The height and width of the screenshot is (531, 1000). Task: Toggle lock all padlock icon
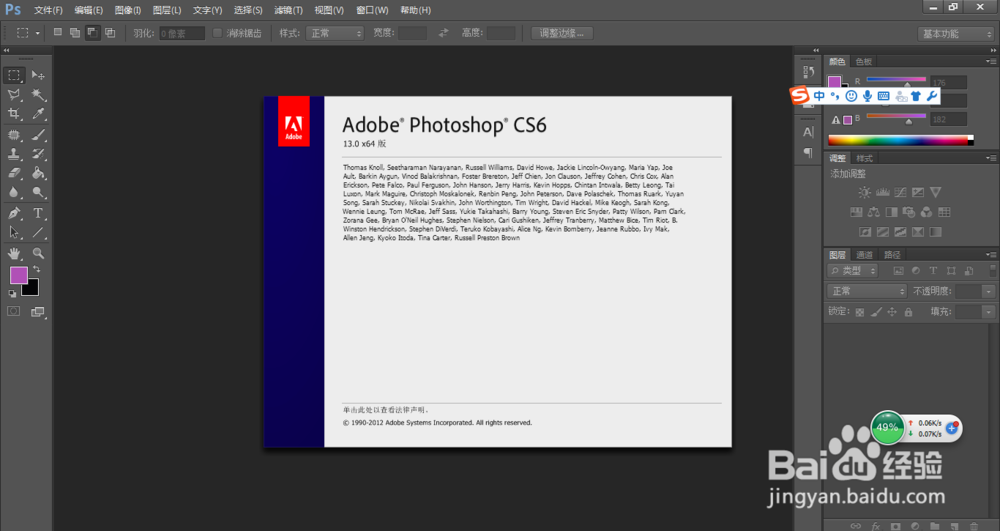tap(908, 312)
